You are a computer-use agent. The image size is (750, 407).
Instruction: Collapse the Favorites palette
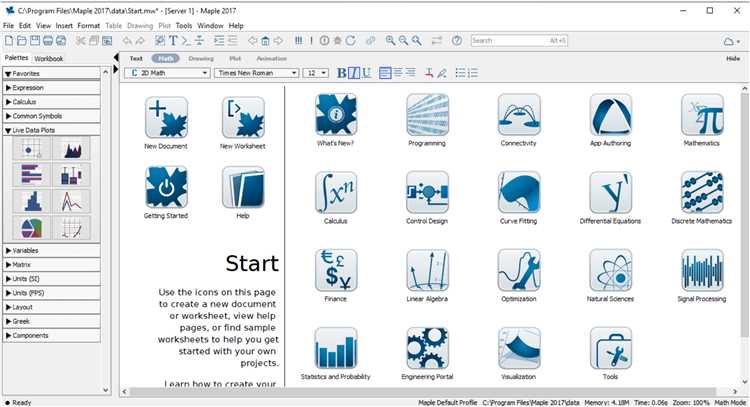pyautogui.click(x=51, y=74)
